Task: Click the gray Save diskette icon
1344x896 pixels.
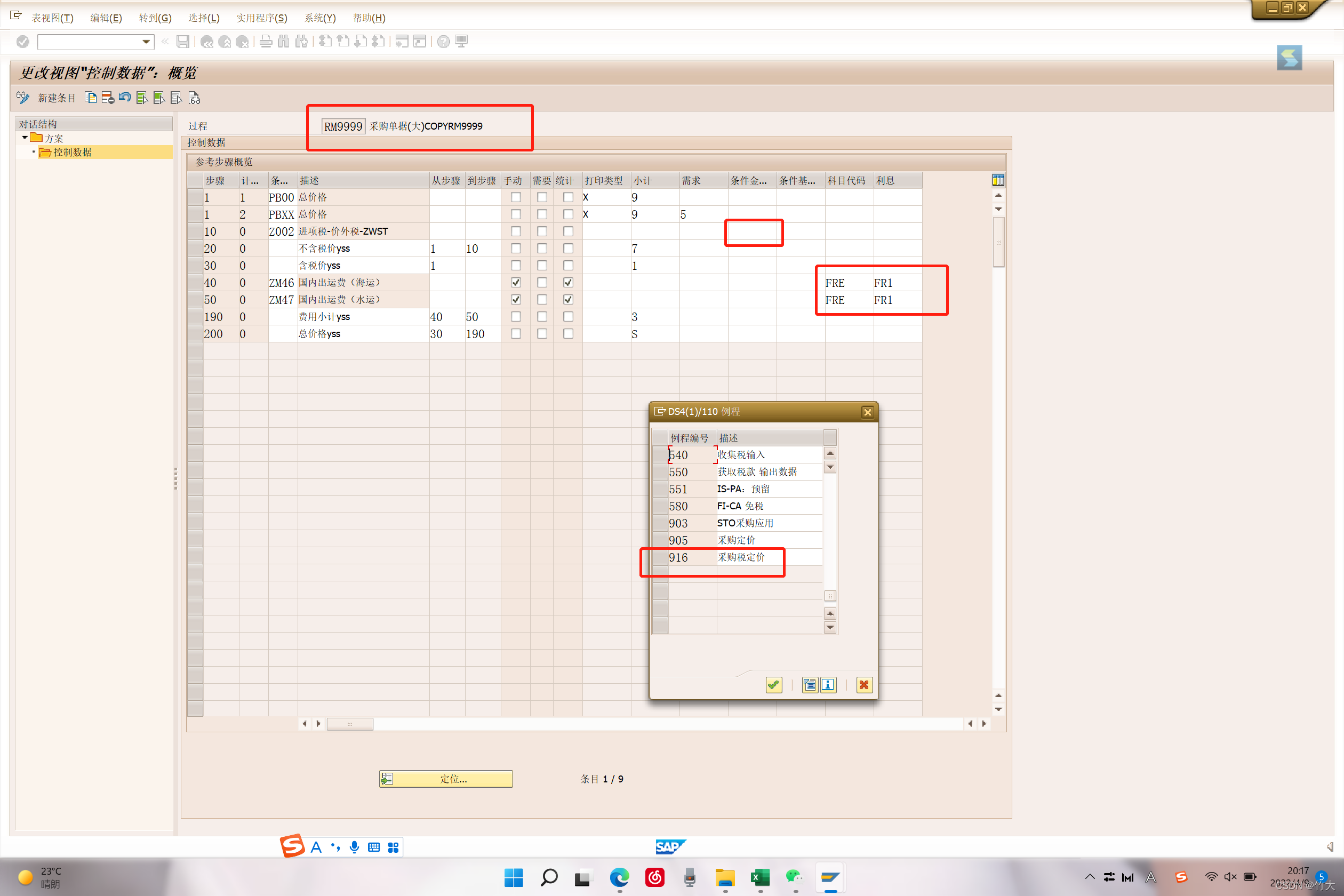Action: coord(183,41)
